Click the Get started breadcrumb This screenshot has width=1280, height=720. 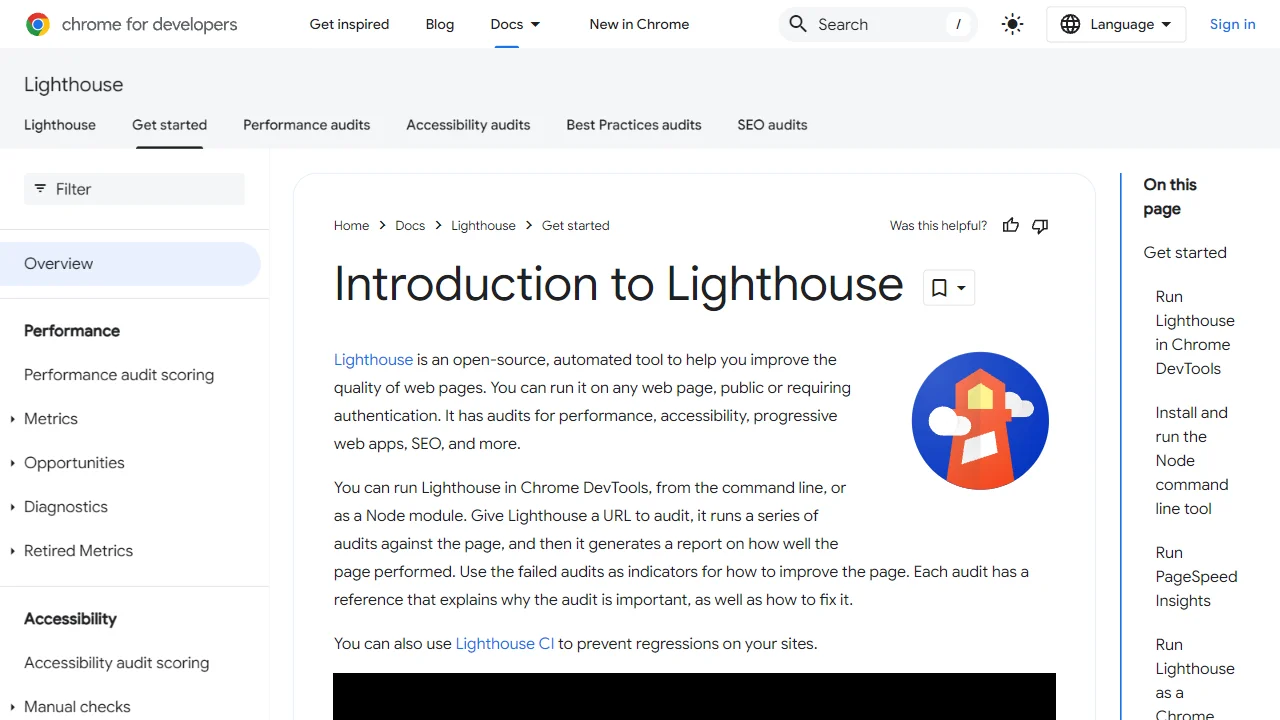coord(576,226)
